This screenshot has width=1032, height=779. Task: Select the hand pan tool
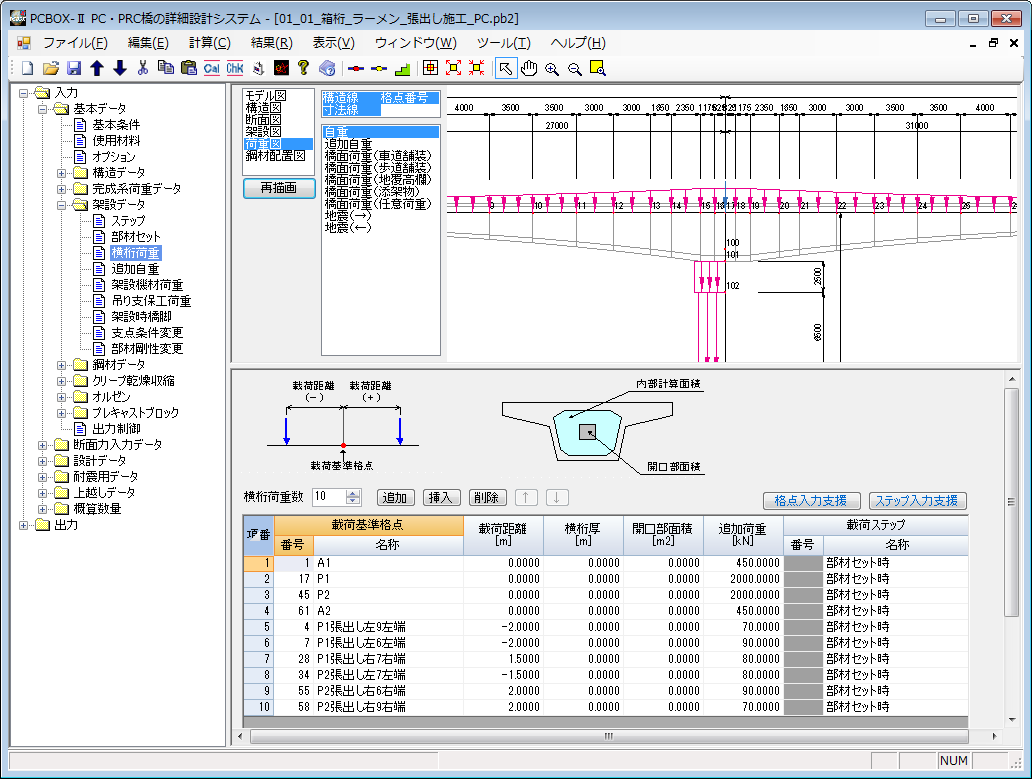[529, 68]
